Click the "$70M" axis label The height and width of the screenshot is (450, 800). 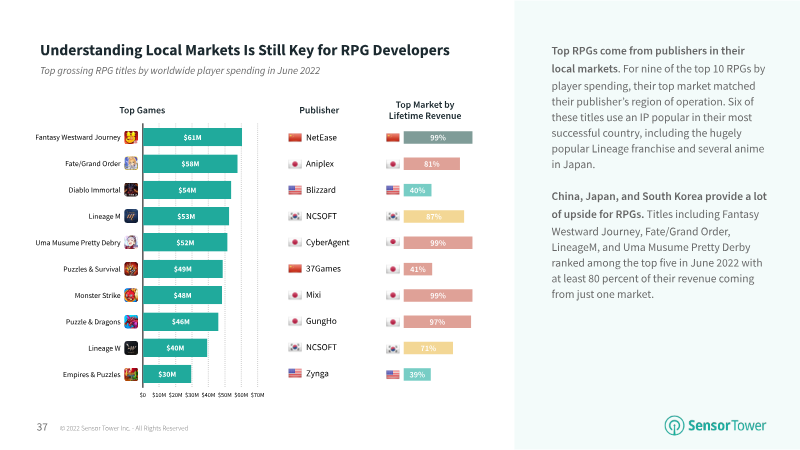point(258,395)
